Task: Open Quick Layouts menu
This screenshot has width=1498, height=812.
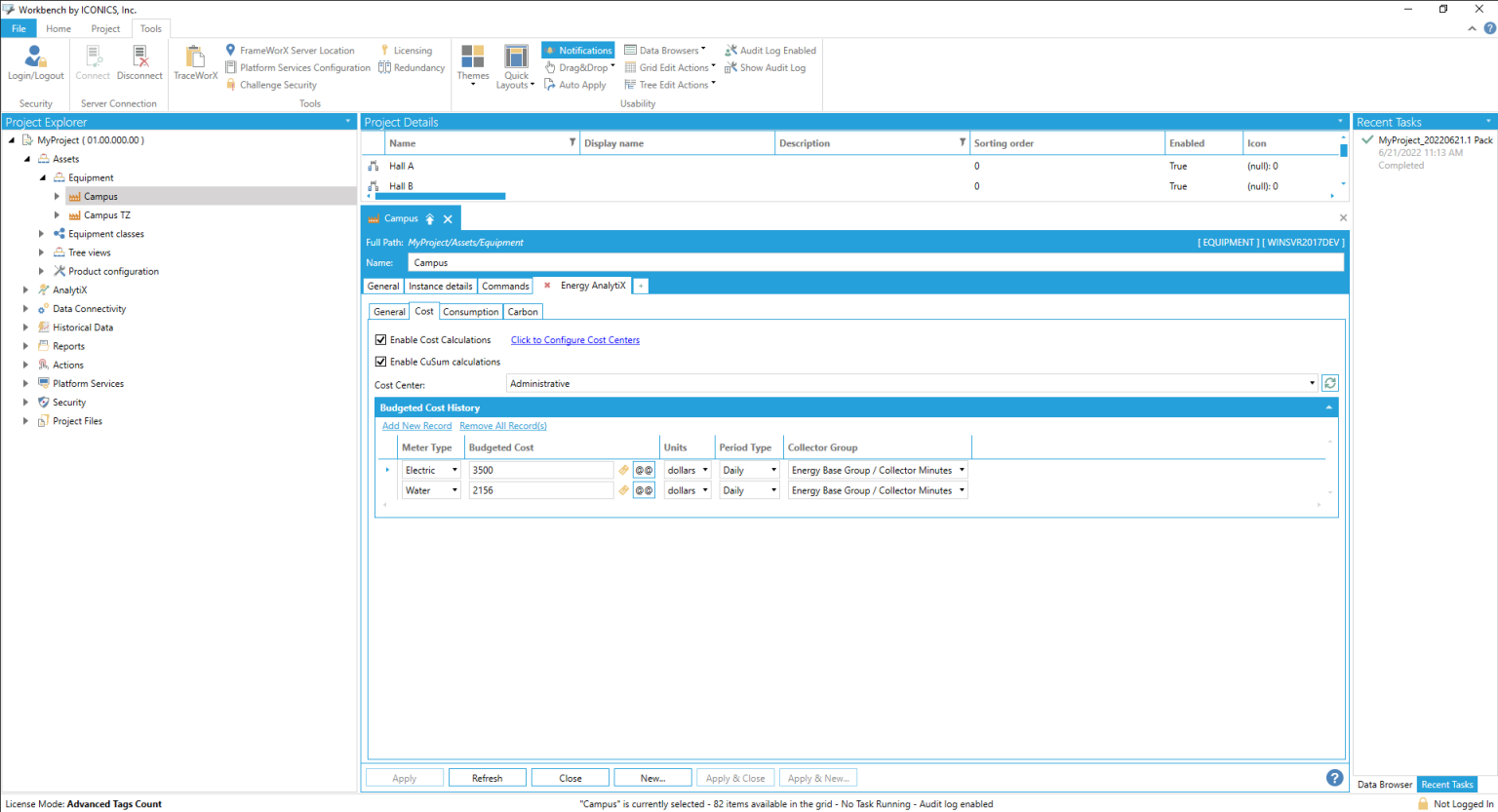Action: click(516, 66)
